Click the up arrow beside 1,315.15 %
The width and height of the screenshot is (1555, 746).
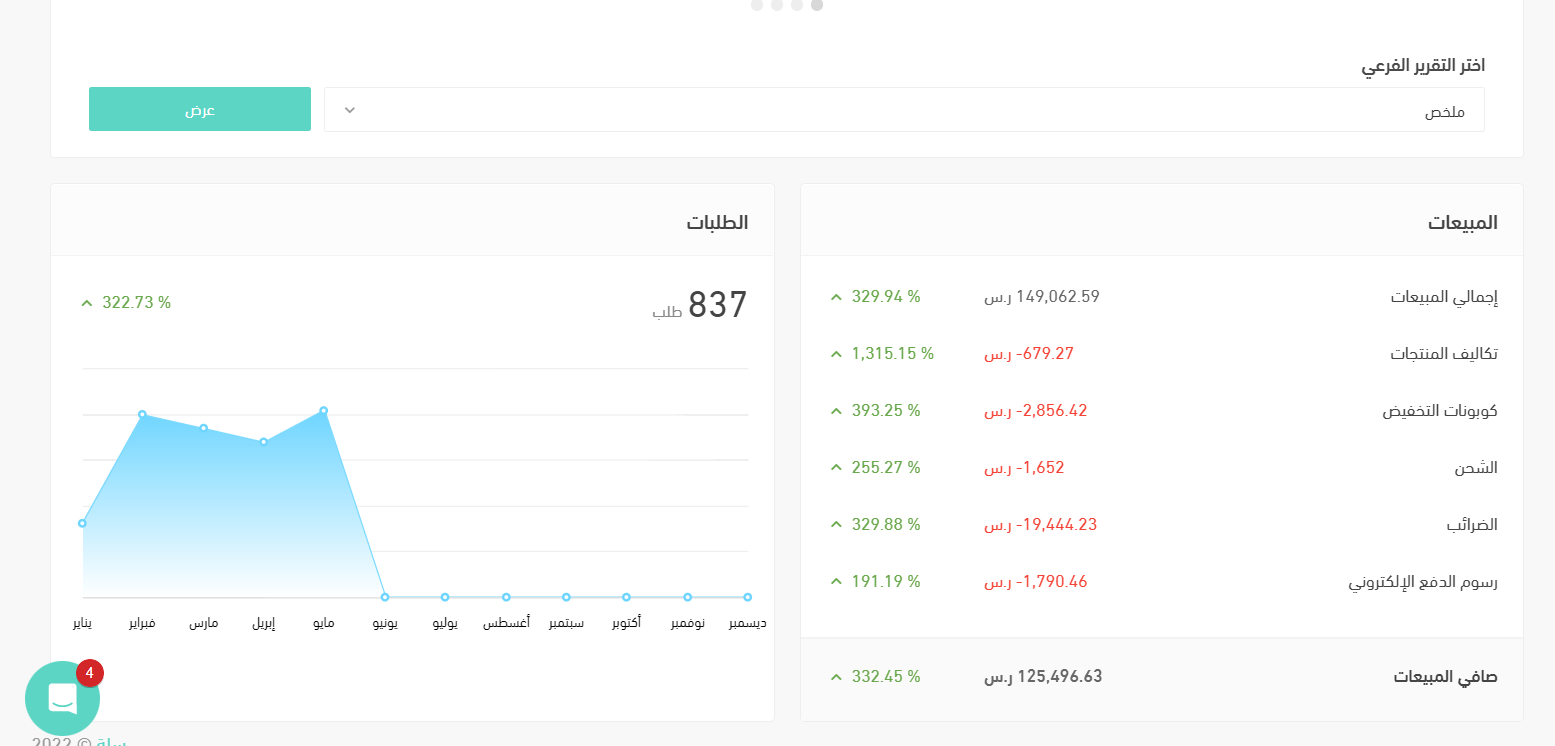pyautogui.click(x=836, y=354)
